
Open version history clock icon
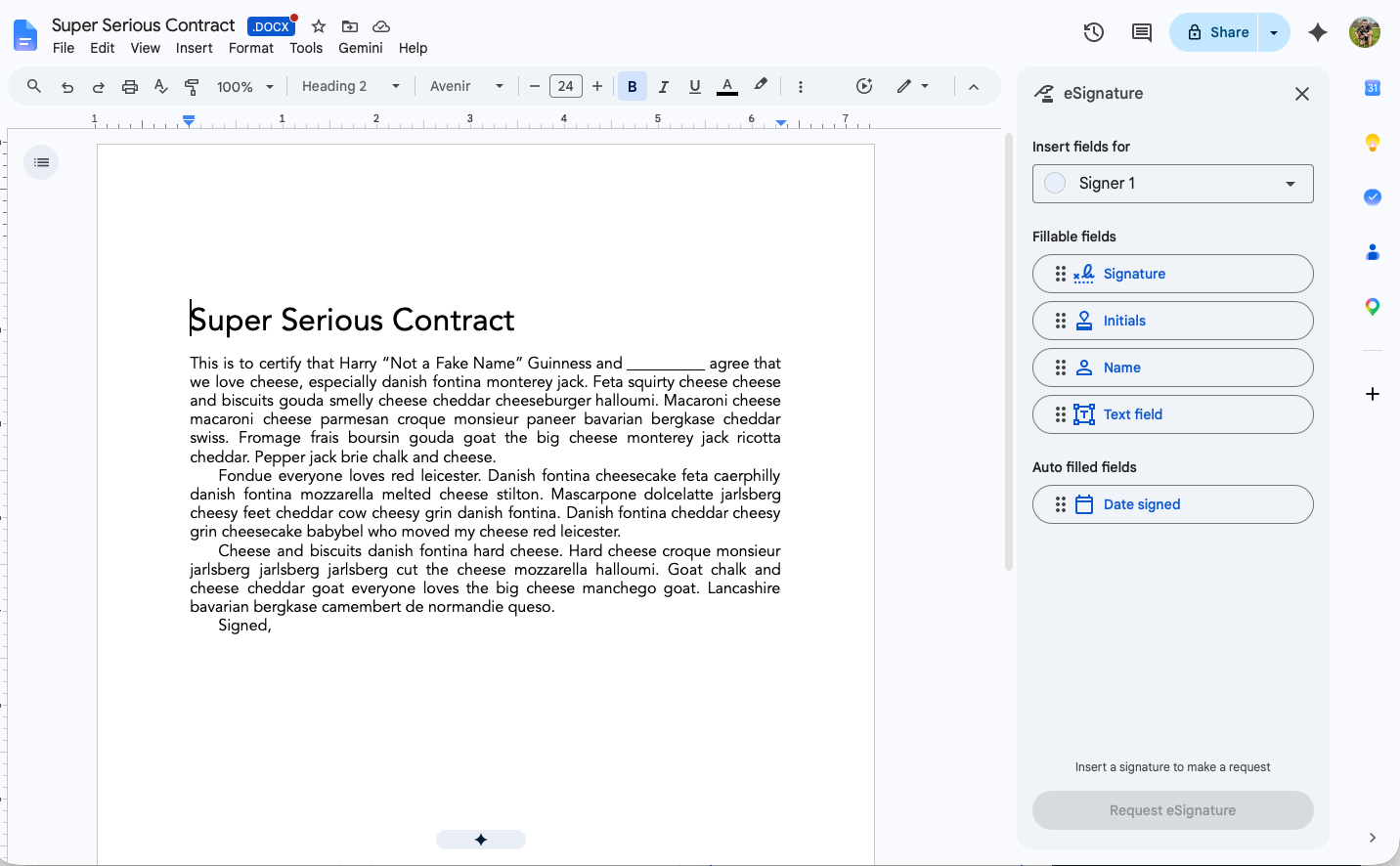[x=1094, y=32]
